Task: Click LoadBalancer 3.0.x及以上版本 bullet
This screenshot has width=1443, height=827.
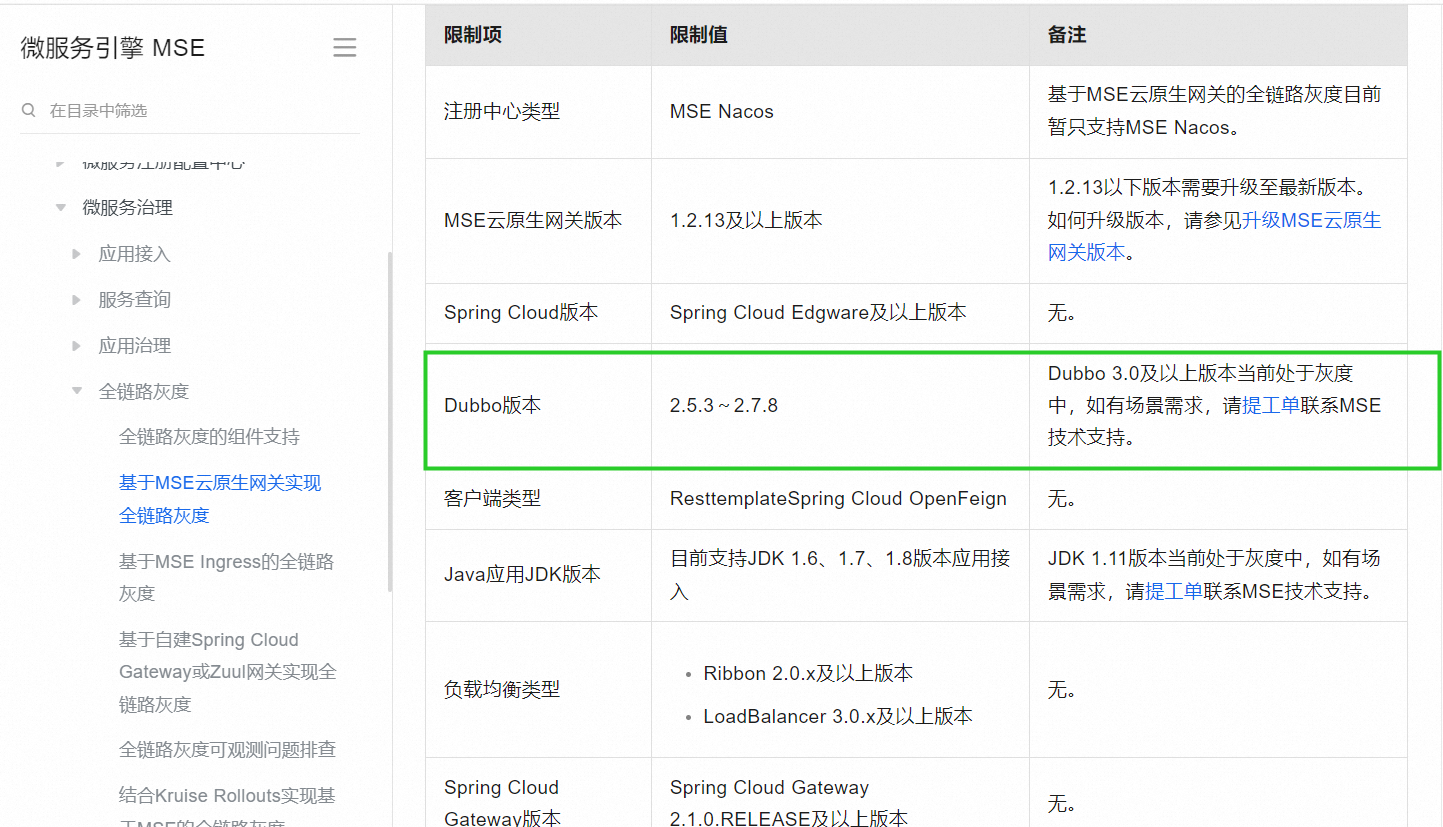Action: click(x=838, y=716)
